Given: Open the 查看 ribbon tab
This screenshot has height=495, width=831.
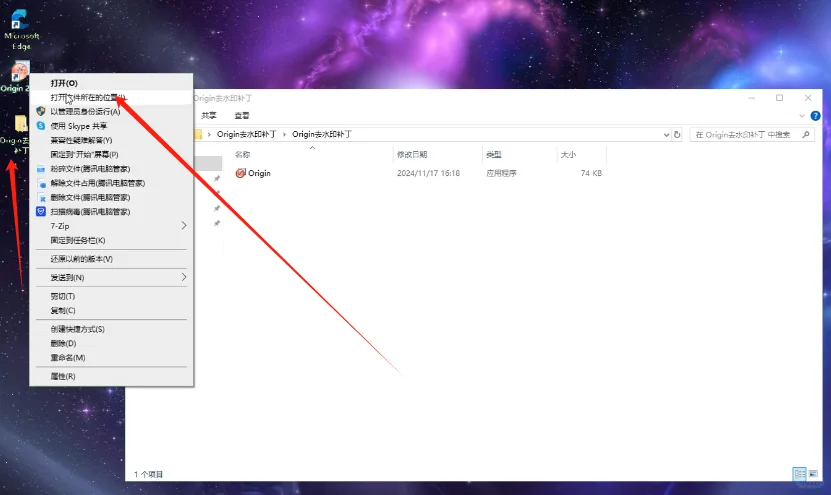Looking at the screenshot, I should pos(242,116).
